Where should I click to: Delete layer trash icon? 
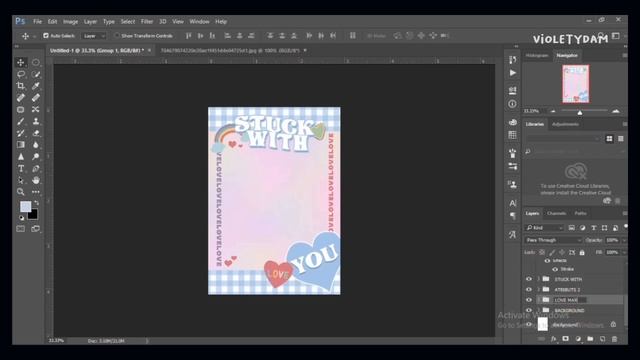pos(614,339)
